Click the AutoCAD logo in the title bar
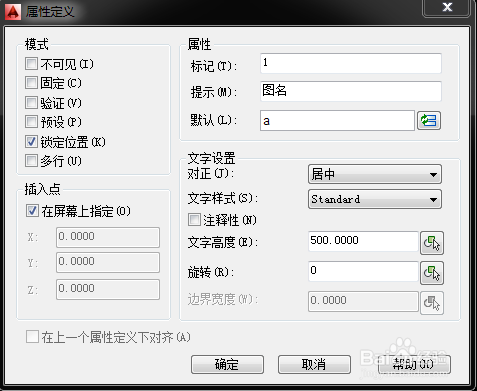The image size is (477, 391). [x=13, y=12]
